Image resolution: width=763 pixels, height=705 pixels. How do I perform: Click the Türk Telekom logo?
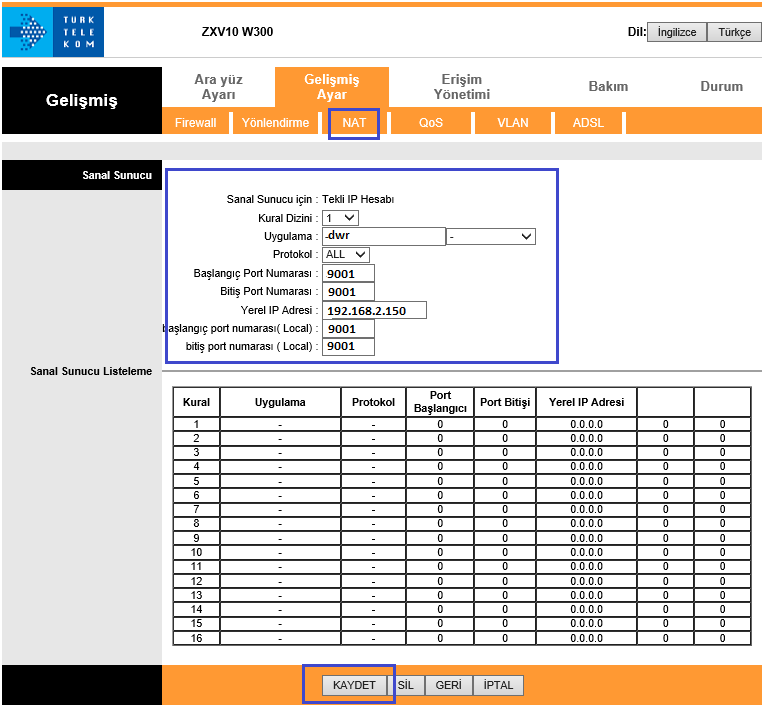pyautogui.click(x=53, y=32)
